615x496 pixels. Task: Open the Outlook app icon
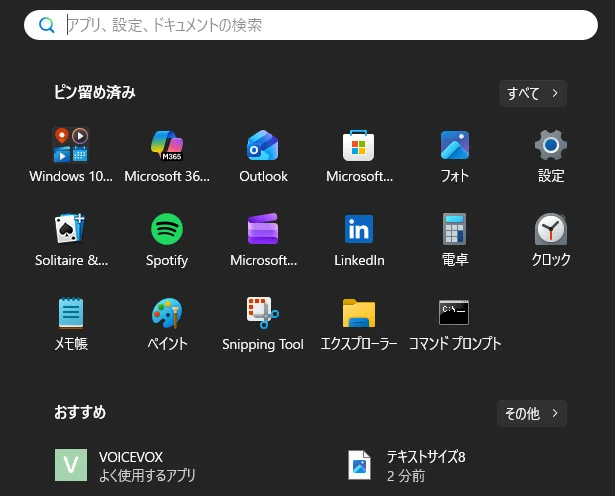pos(263,145)
